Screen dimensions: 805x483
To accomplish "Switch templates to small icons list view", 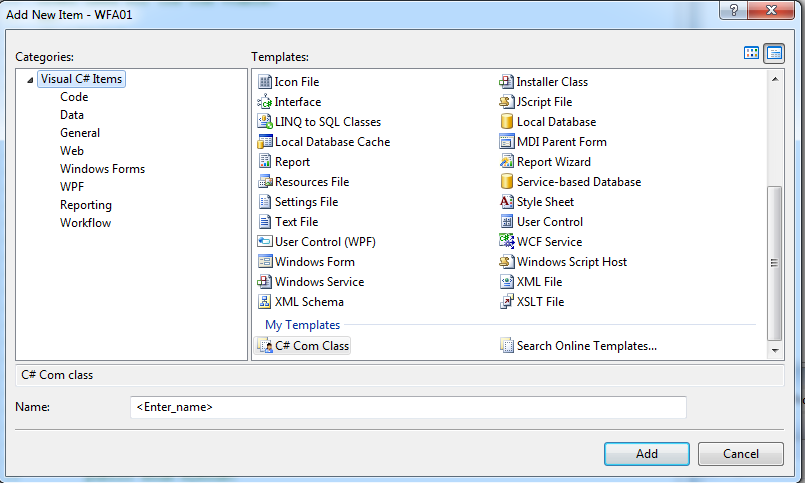I will click(774, 53).
